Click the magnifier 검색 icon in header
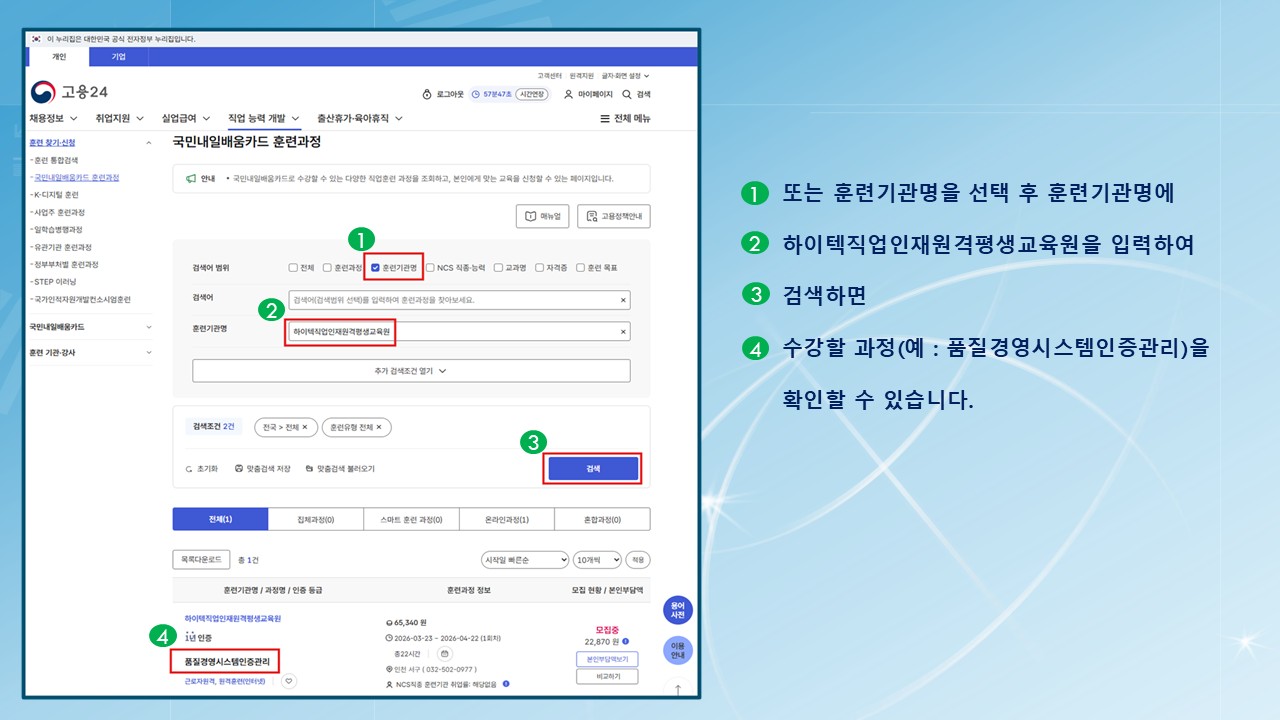The width and height of the screenshot is (1280, 720). 627,94
